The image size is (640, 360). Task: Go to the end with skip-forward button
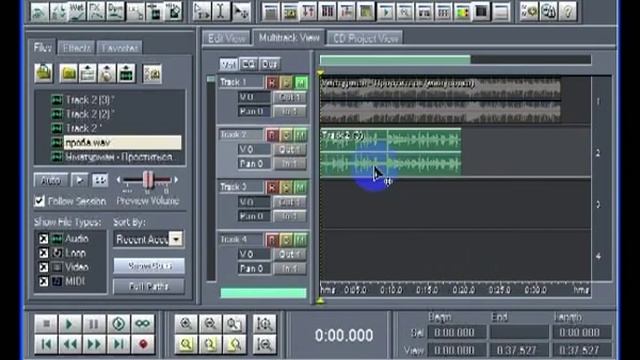pyautogui.click(x=118, y=344)
